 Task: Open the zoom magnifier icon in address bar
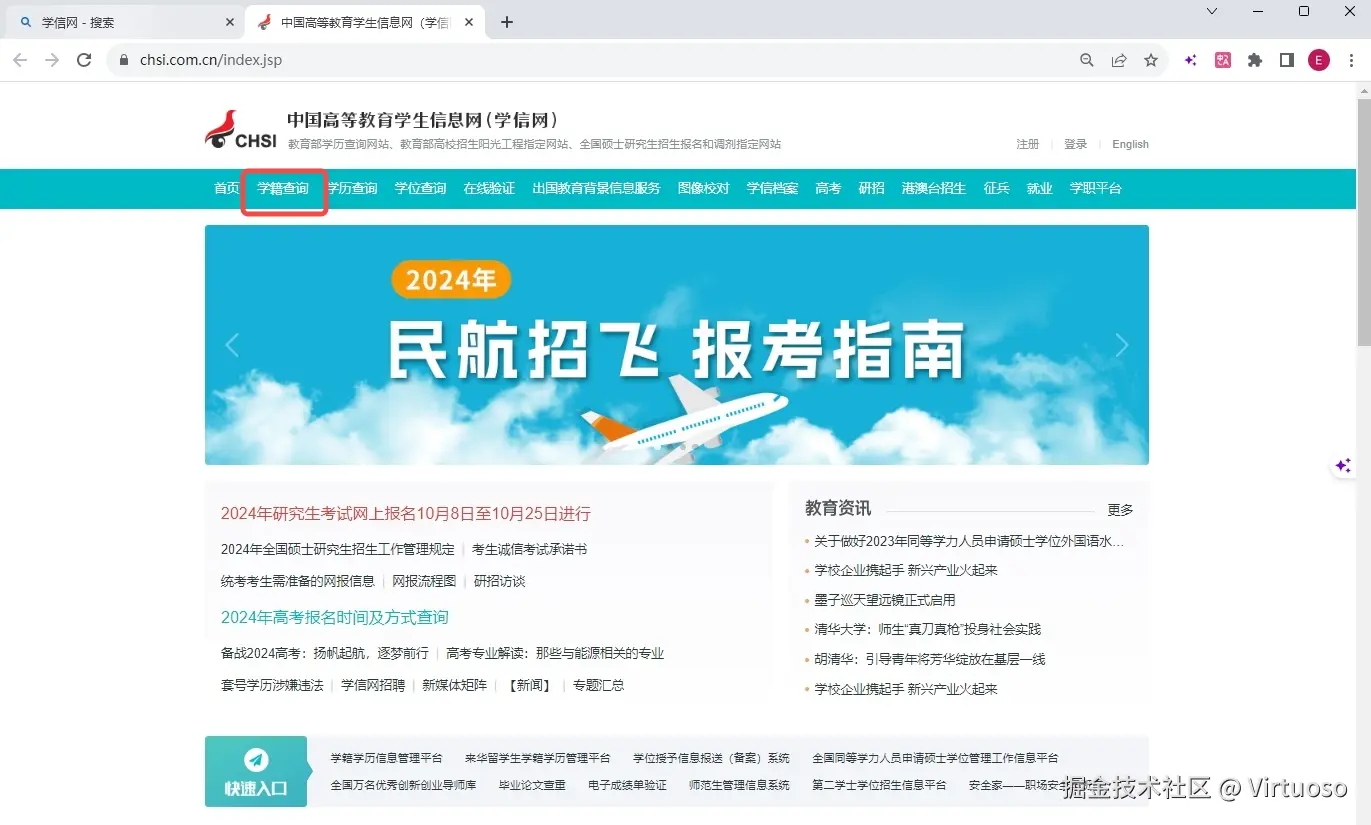[x=1087, y=60]
